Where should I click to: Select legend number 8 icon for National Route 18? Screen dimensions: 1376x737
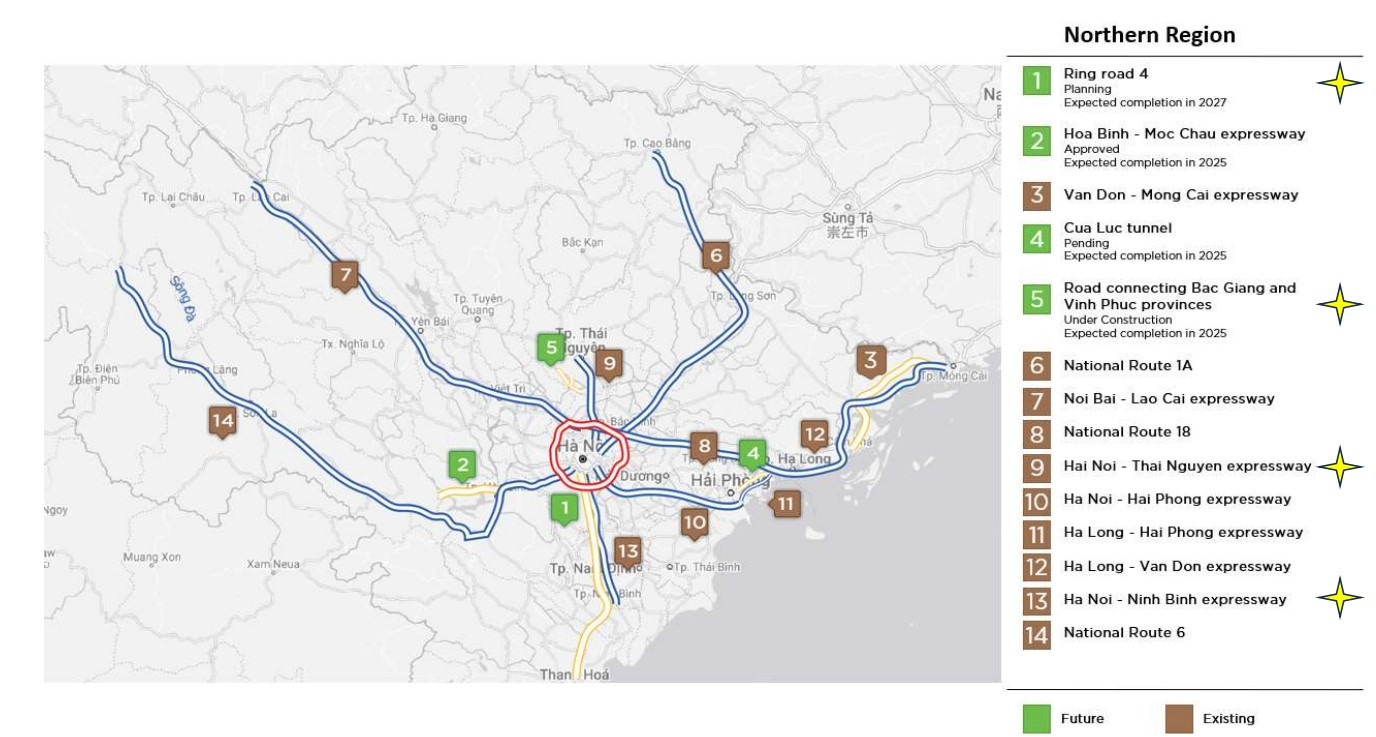1037,433
